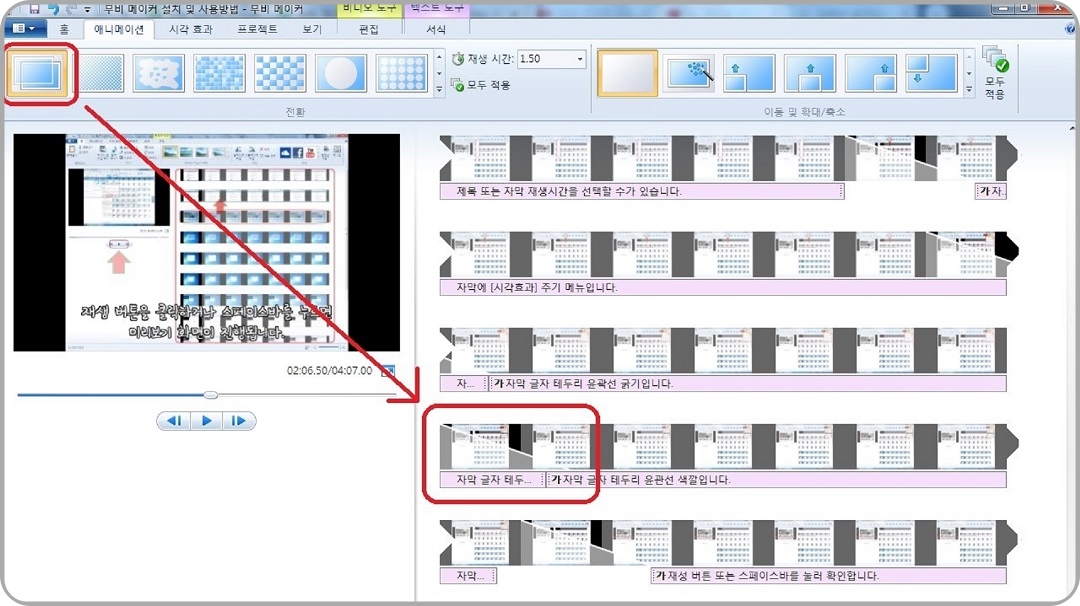Switch to the 보기 tab
The width and height of the screenshot is (1080, 606).
(312, 29)
